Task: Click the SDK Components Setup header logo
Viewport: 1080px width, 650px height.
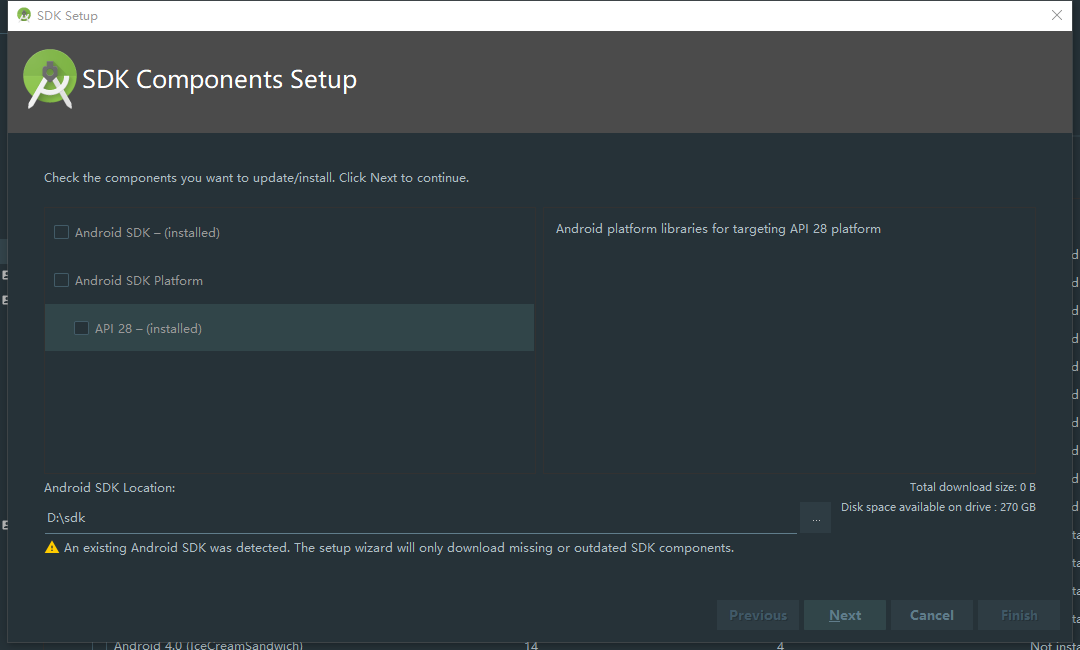Action: [x=50, y=80]
